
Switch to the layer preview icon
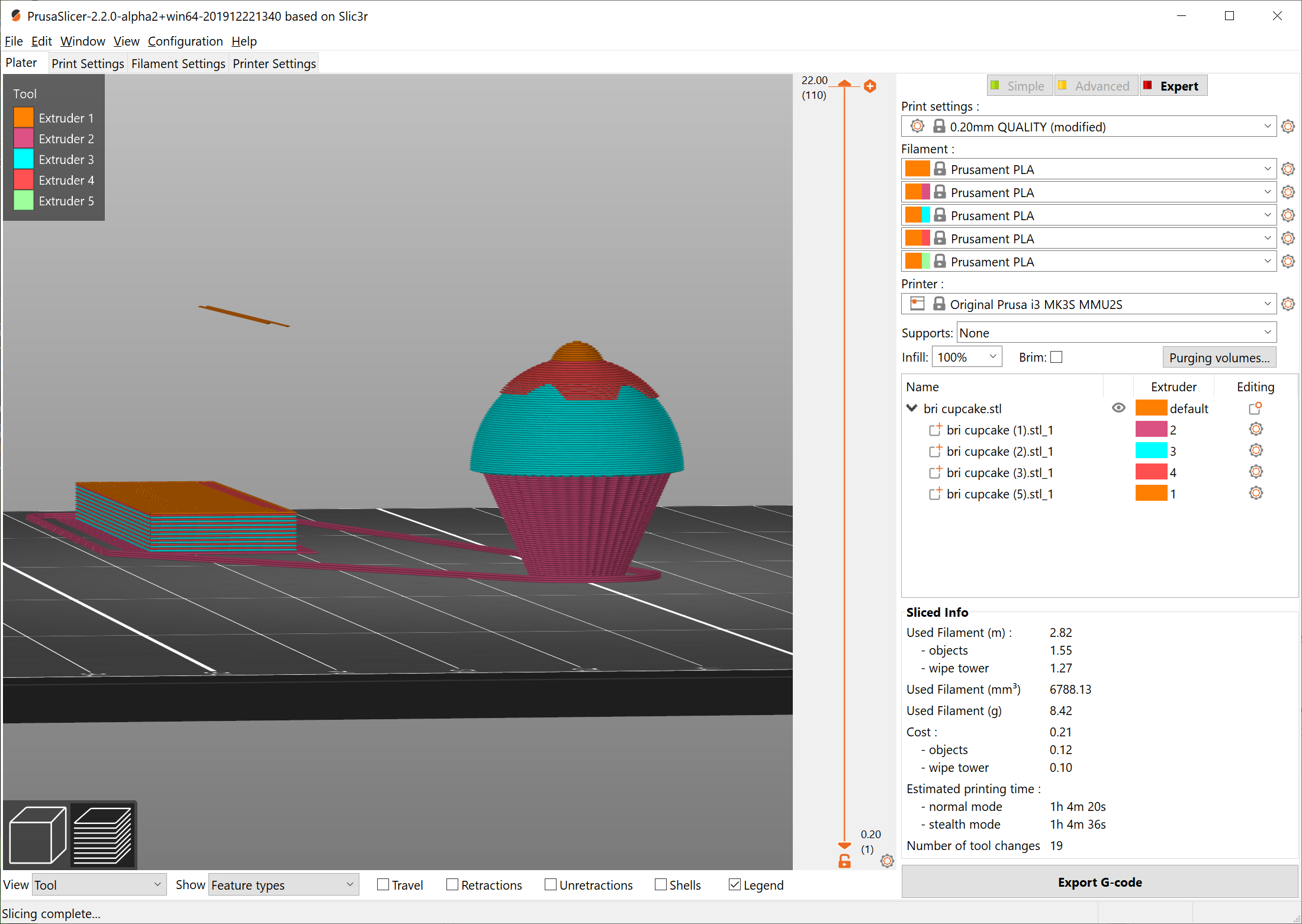pos(104,835)
